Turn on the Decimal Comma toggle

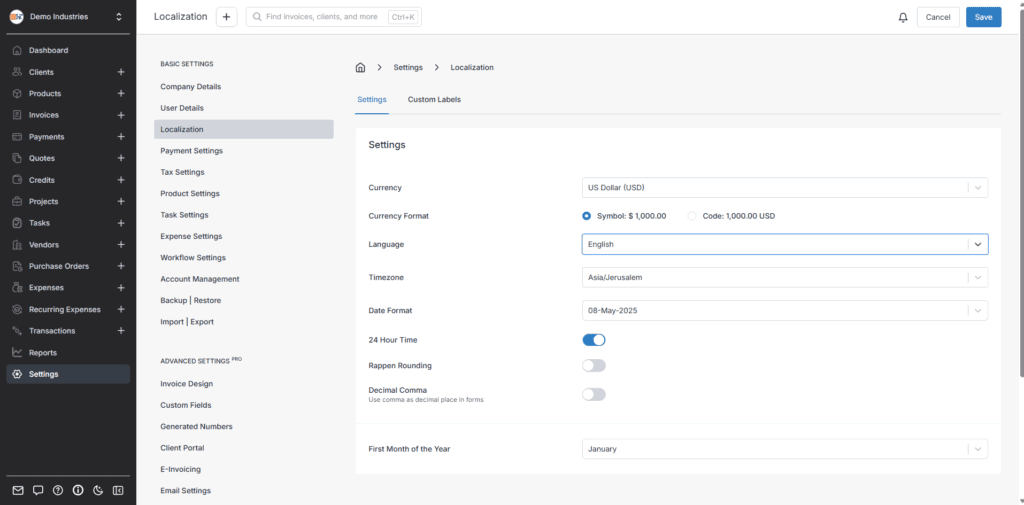594,394
